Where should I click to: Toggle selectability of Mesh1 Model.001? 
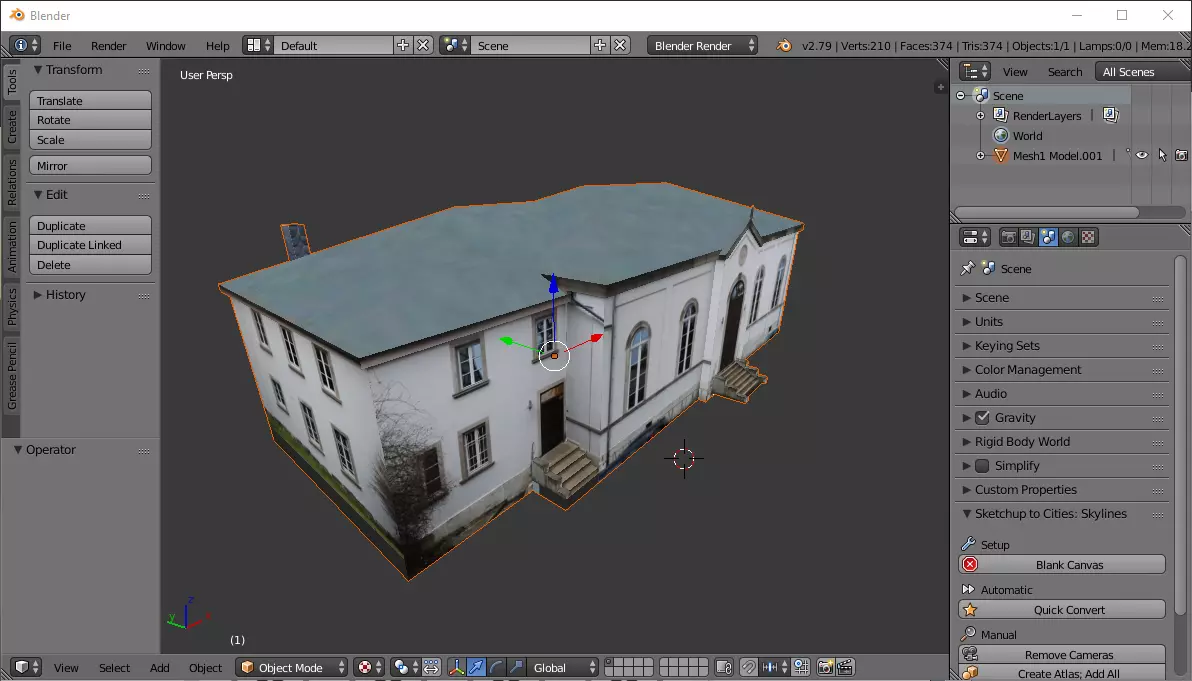pyautogui.click(x=1162, y=156)
